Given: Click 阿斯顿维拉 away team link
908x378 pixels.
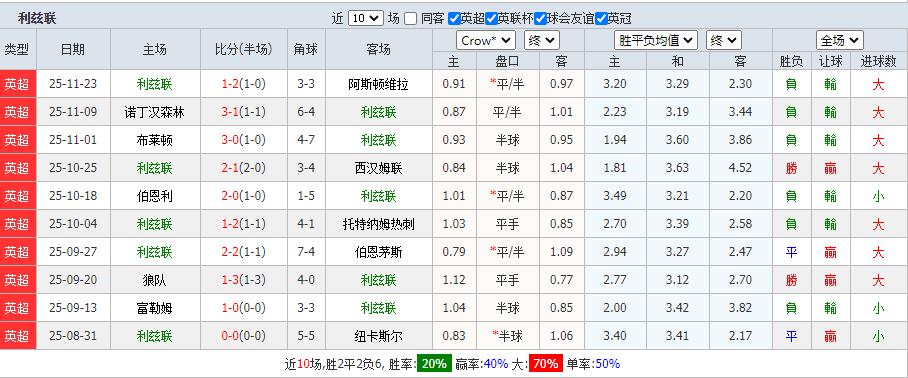Looking at the screenshot, I should tap(379, 85).
